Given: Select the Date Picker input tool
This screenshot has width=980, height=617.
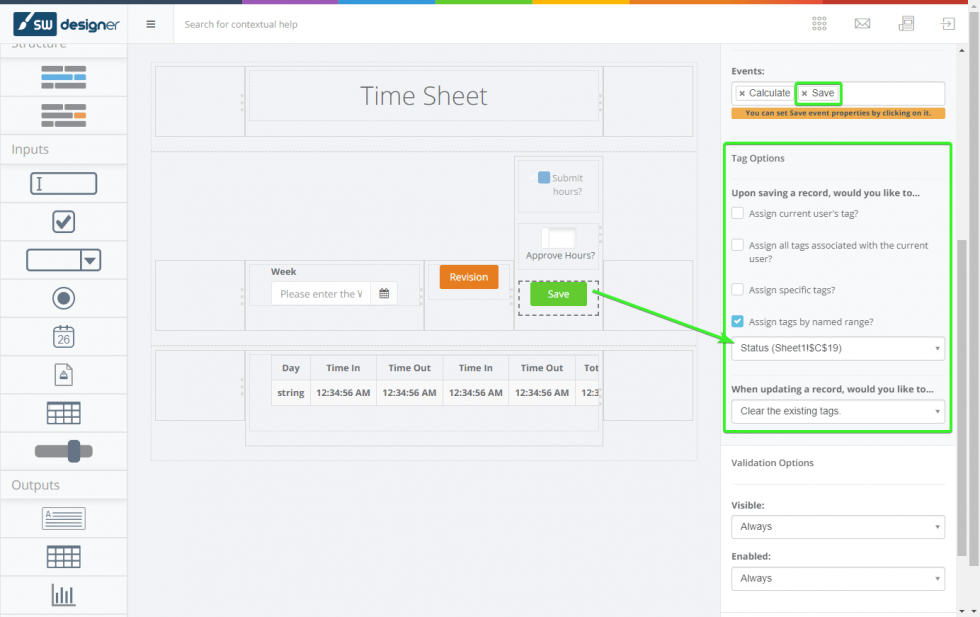Looking at the screenshot, I should 63,335.
